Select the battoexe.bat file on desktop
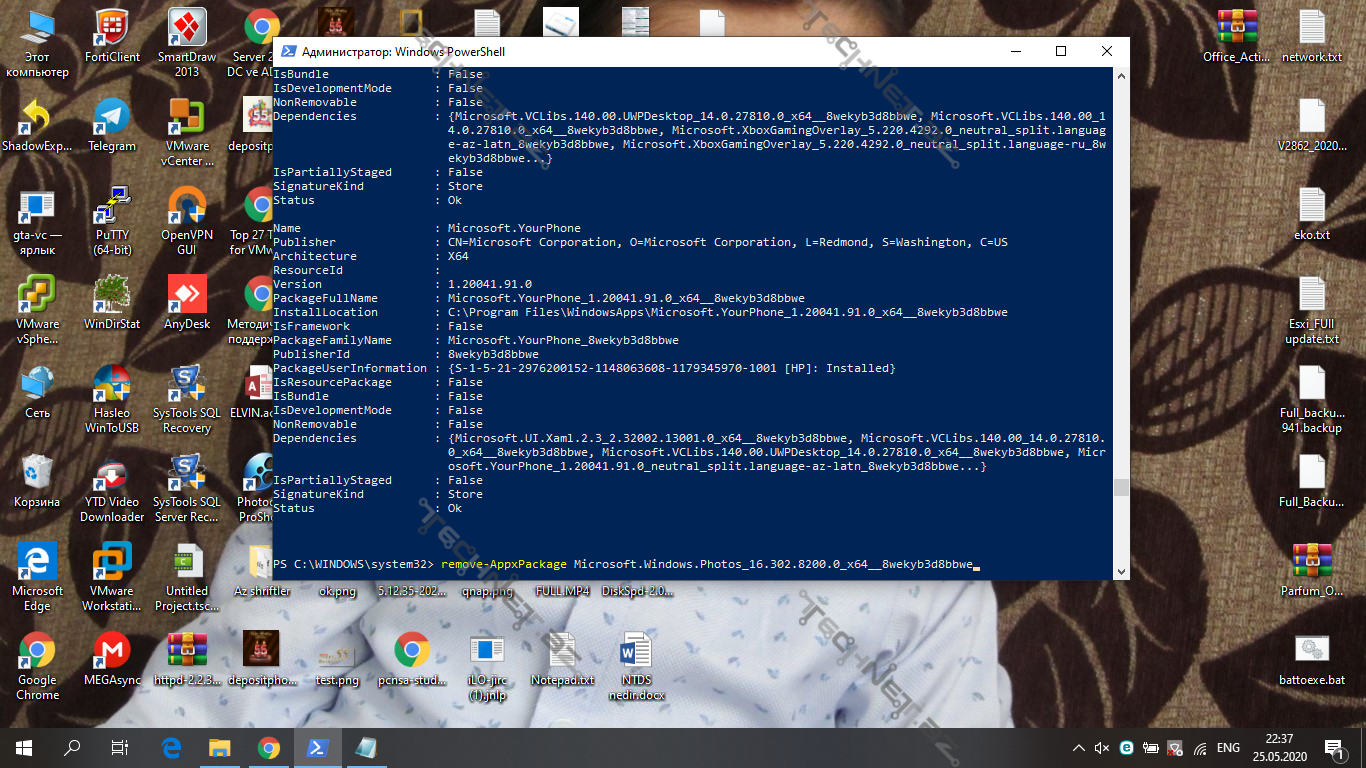The image size is (1366, 768). 1311,651
